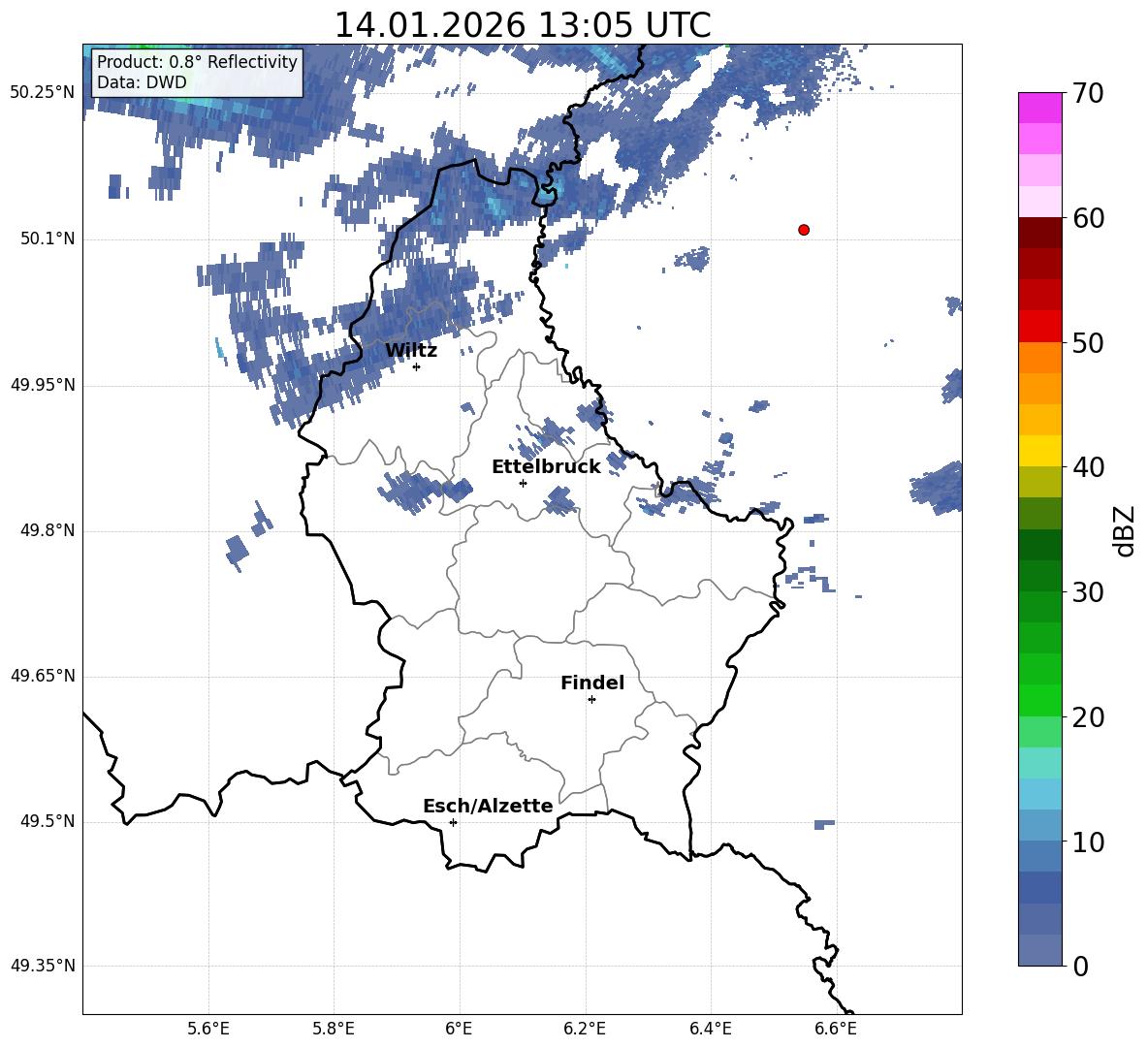
Task: Select the Esch/Alzette city label
Action: point(488,807)
